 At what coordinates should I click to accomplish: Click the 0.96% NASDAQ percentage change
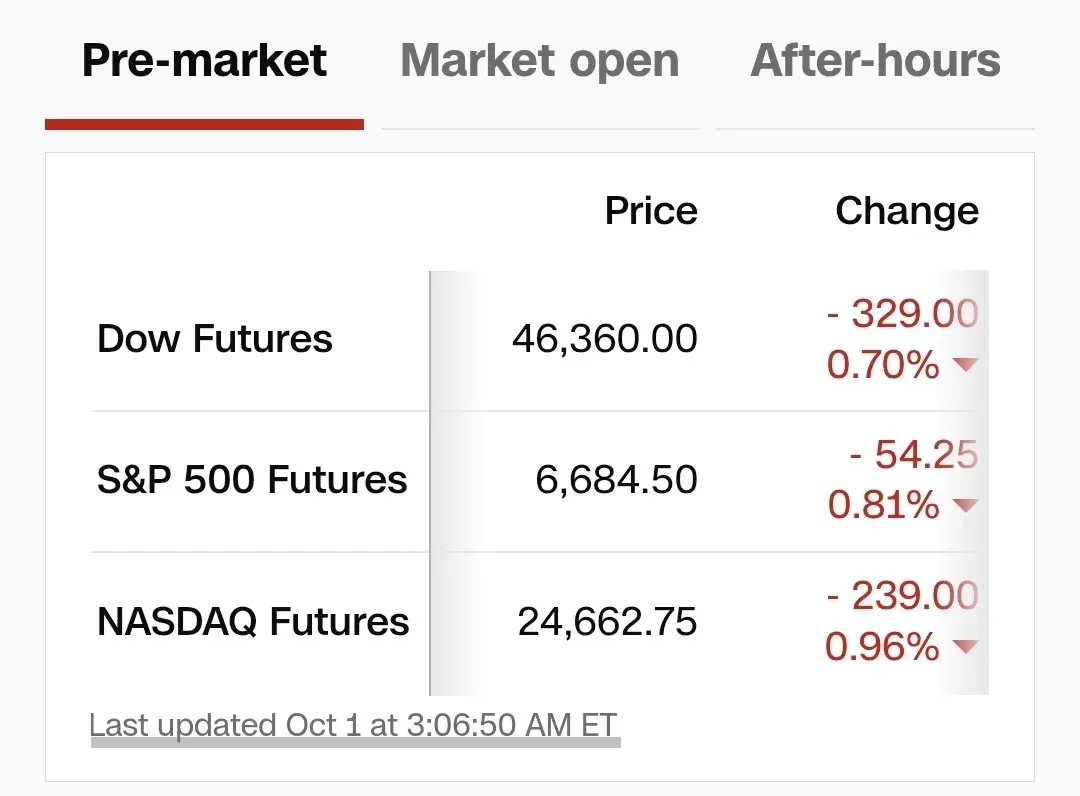pyautogui.click(x=883, y=647)
